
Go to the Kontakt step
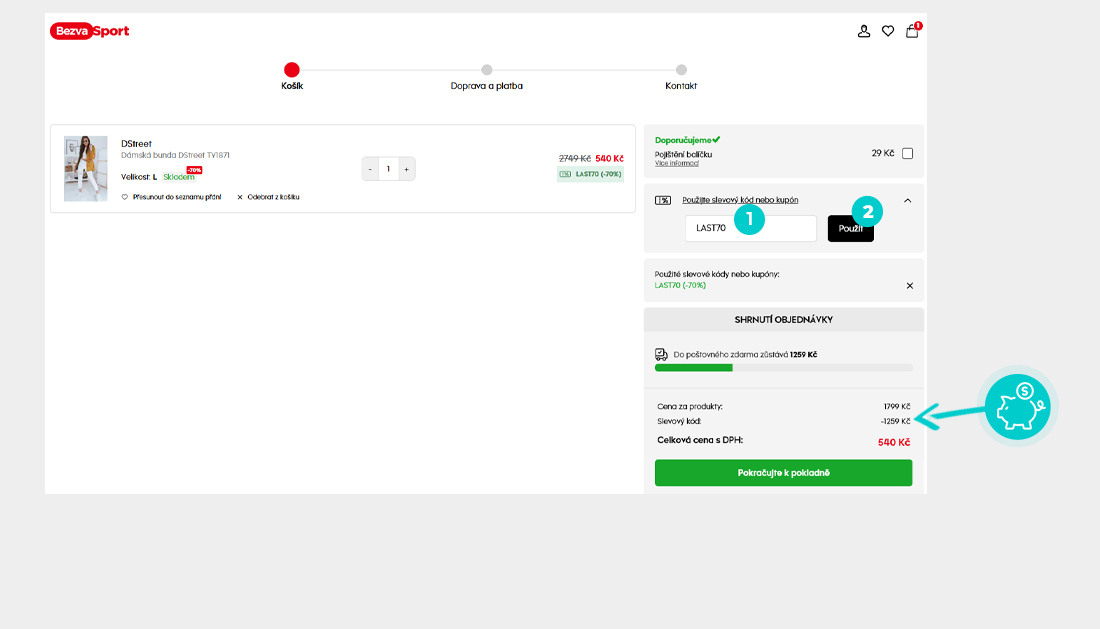[681, 70]
